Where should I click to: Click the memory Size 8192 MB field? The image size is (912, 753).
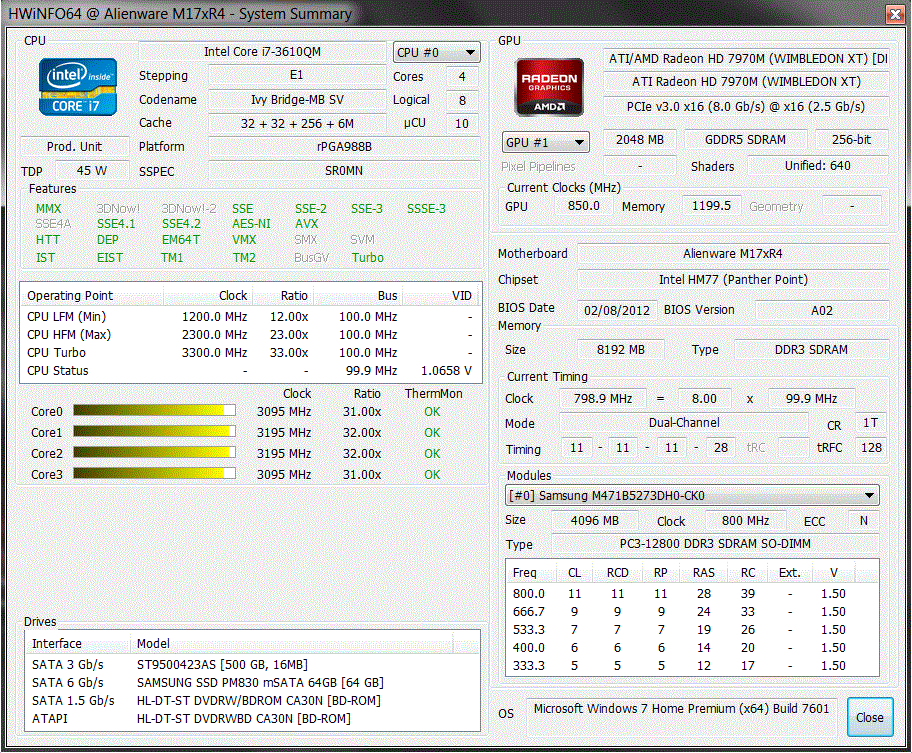click(621, 349)
